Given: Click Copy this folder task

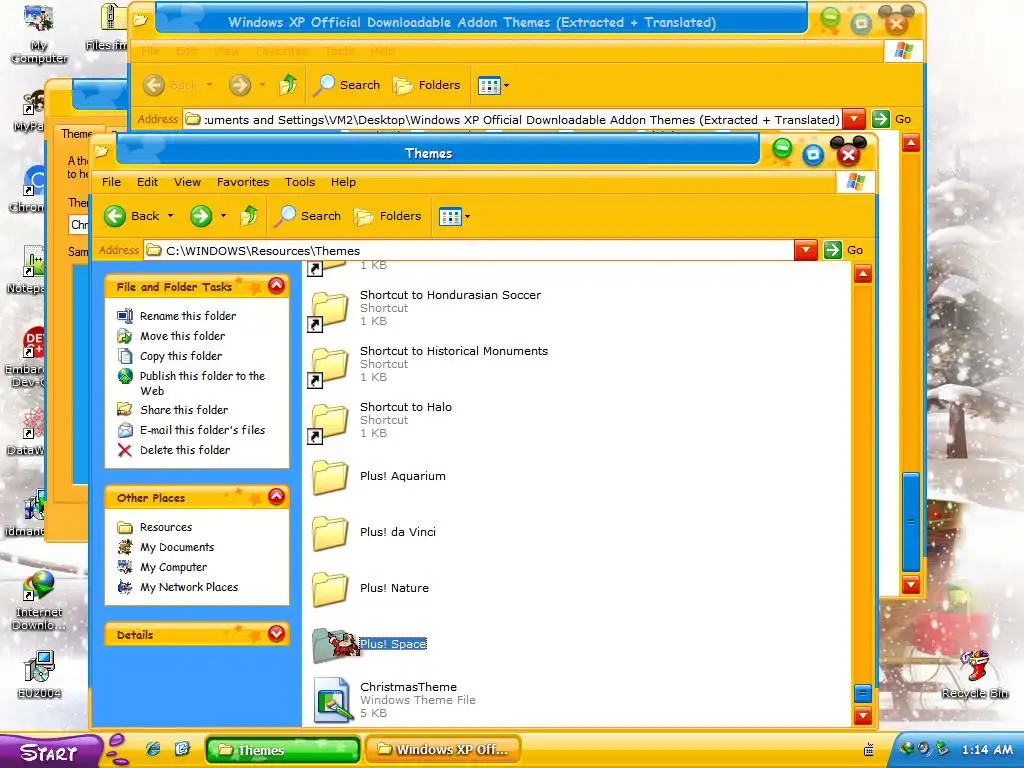Looking at the screenshot, I should coord(181,356).
